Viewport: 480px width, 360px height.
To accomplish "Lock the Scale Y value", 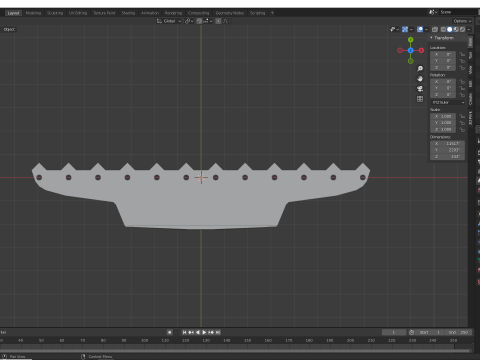I will (x=462, y=123).
